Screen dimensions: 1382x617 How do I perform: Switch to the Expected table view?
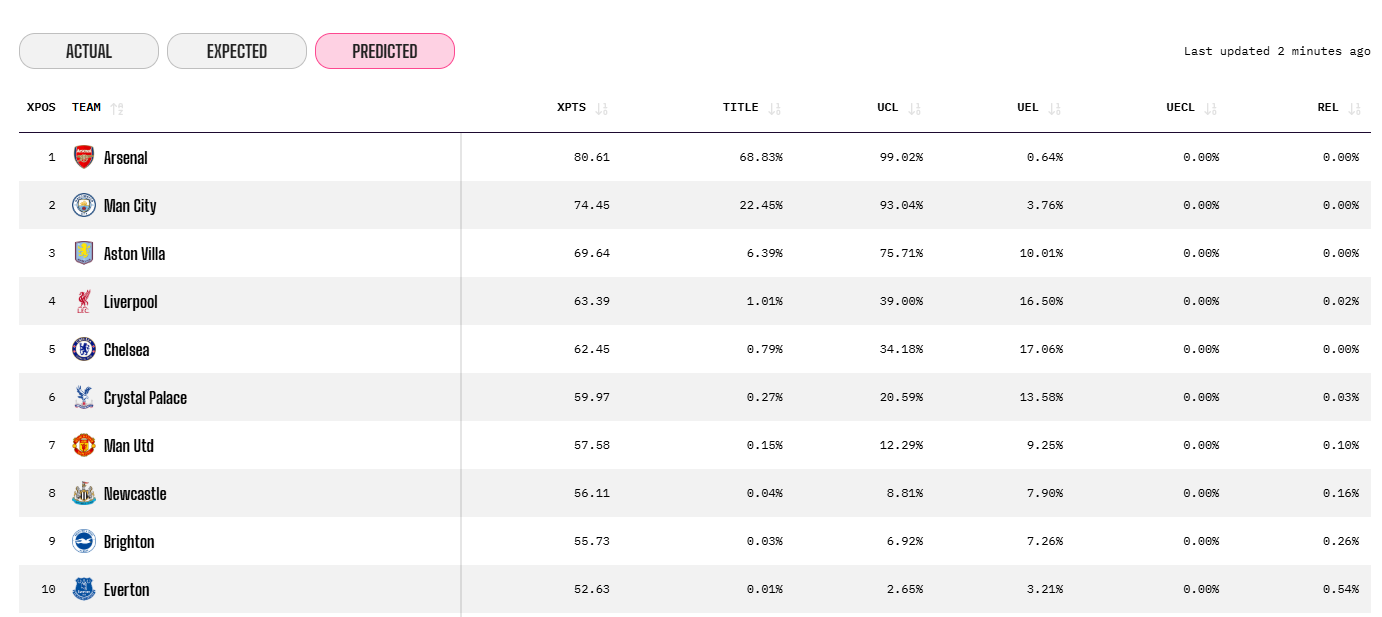[x=237, y=51]
